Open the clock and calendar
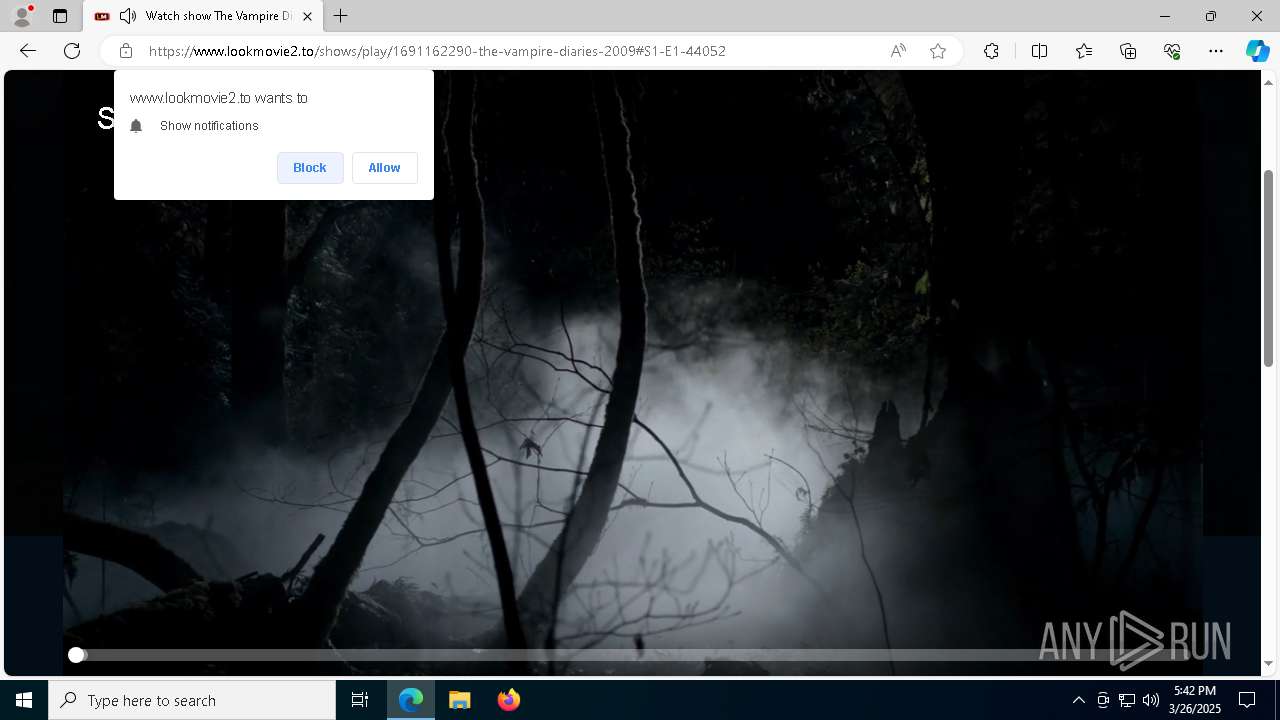Image resolution: width=1280 pixels, height=720 pixels. [1195, 700]
